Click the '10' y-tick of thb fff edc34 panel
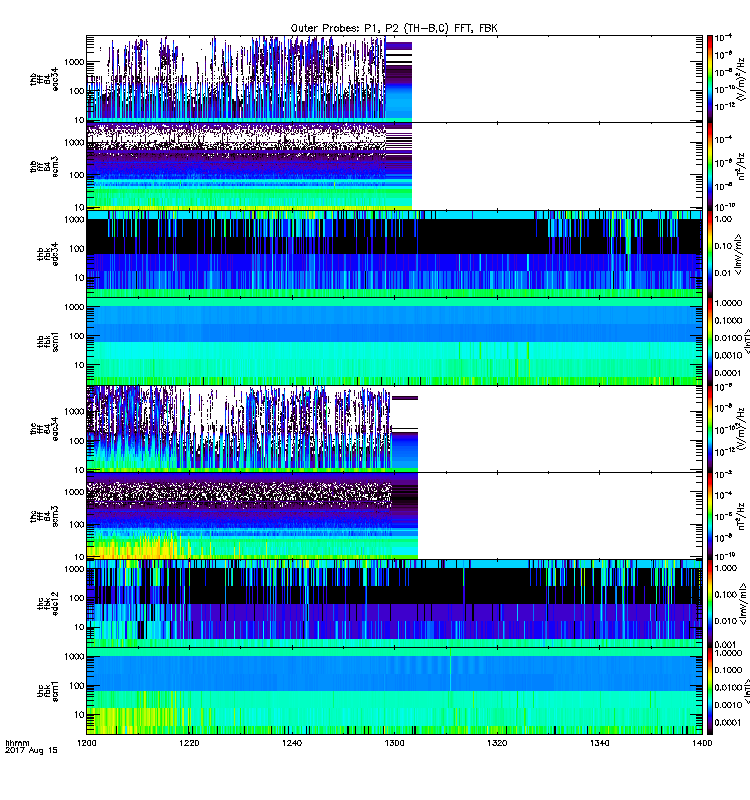This screenshot has width=750, height=800. pos(79,120)
